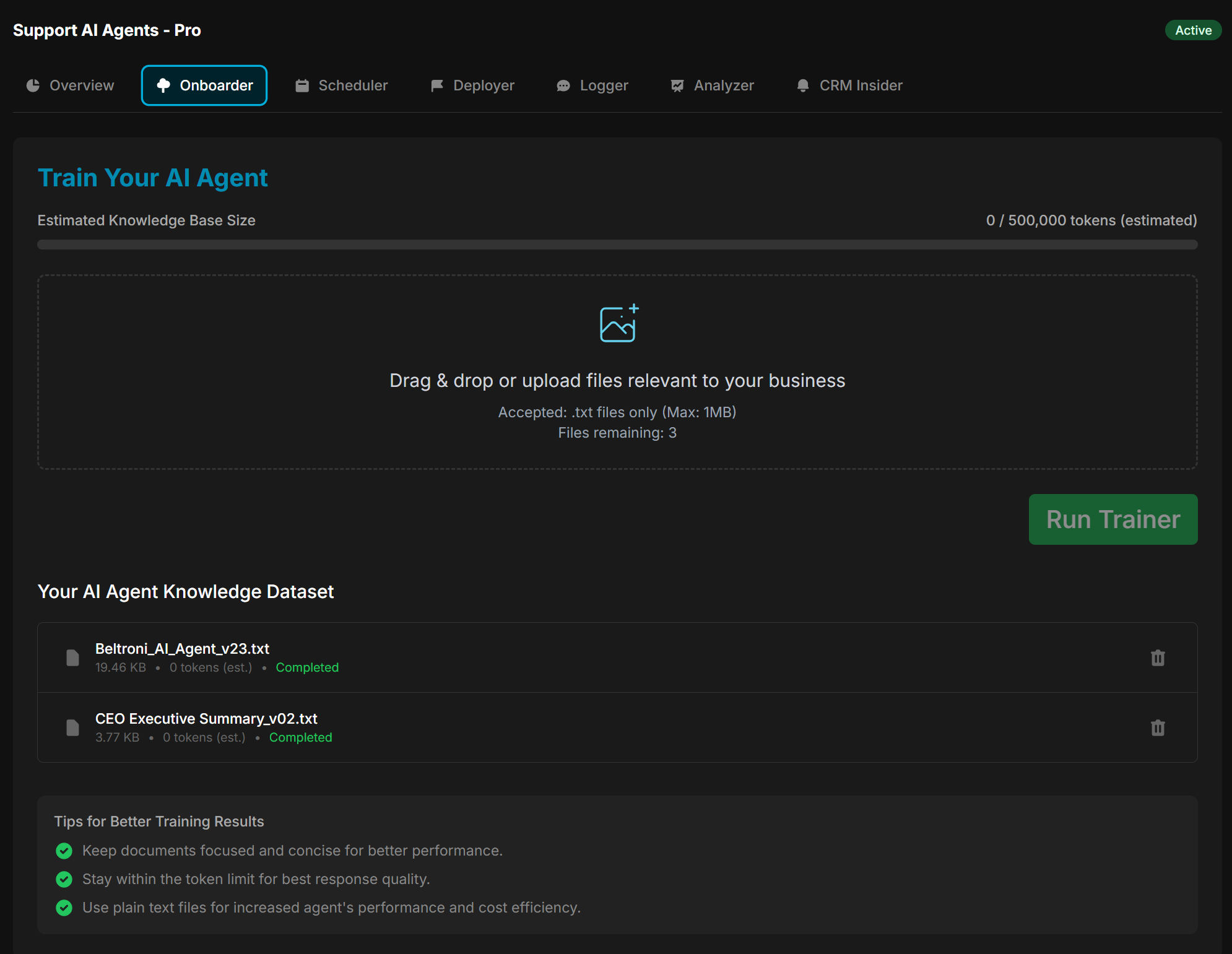Delete Beltroni_AI_Agent_v23.txt with trash icon
This screenshot has height=954, width=1232.
[1157, 657]
